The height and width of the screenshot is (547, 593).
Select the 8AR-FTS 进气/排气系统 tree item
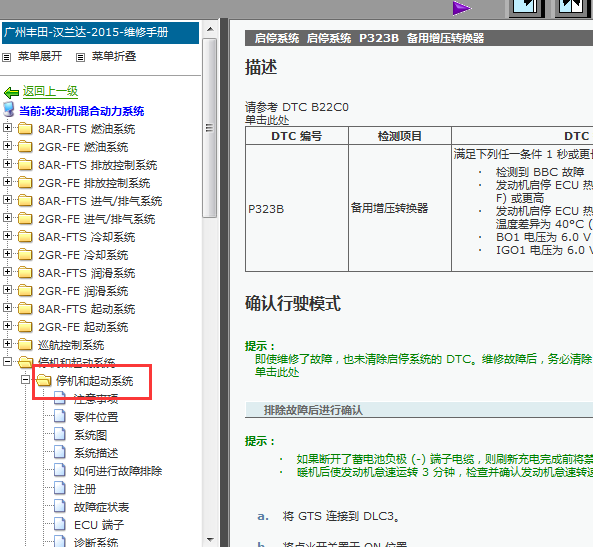[x=100, y=201]
